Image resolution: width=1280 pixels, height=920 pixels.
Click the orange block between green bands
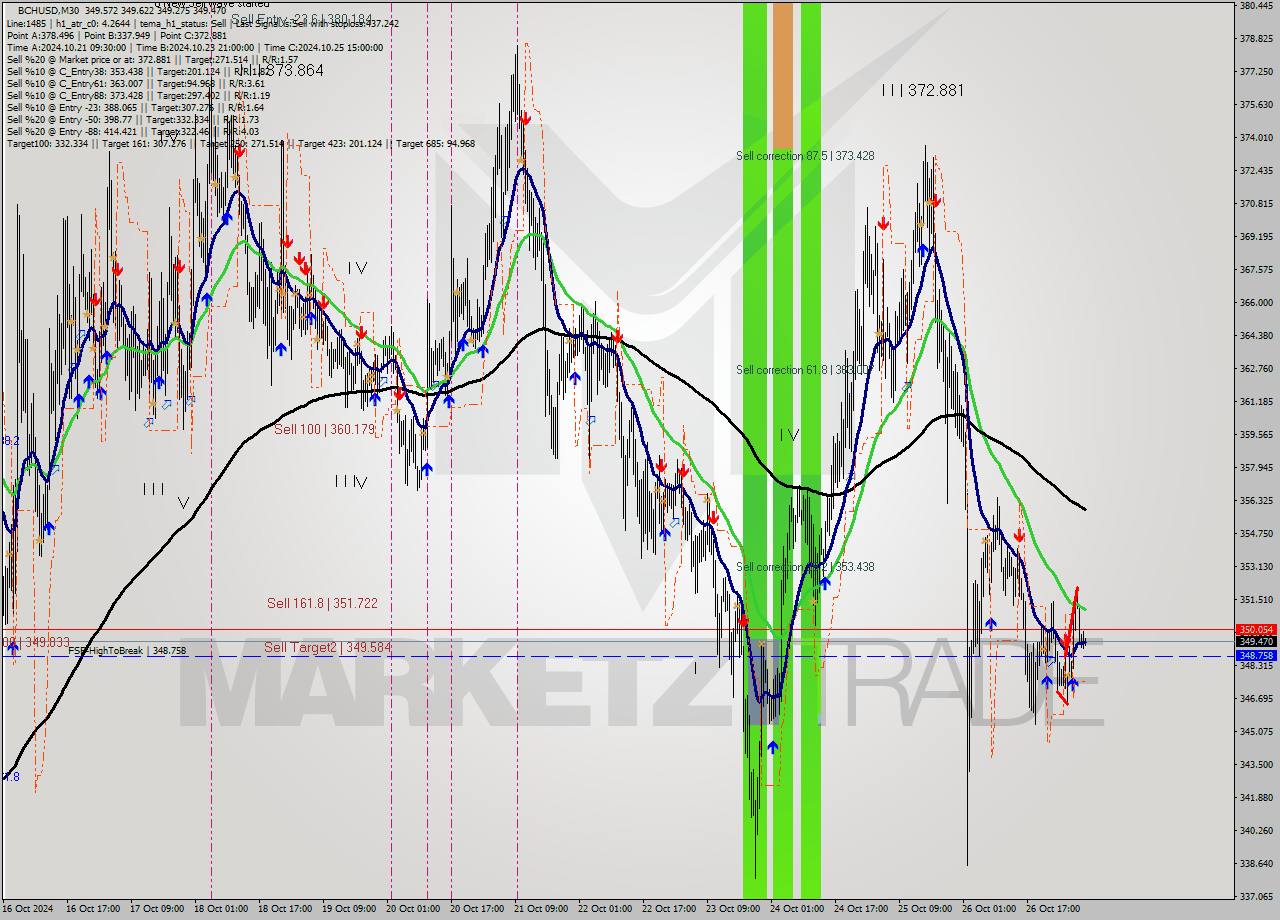782,76
